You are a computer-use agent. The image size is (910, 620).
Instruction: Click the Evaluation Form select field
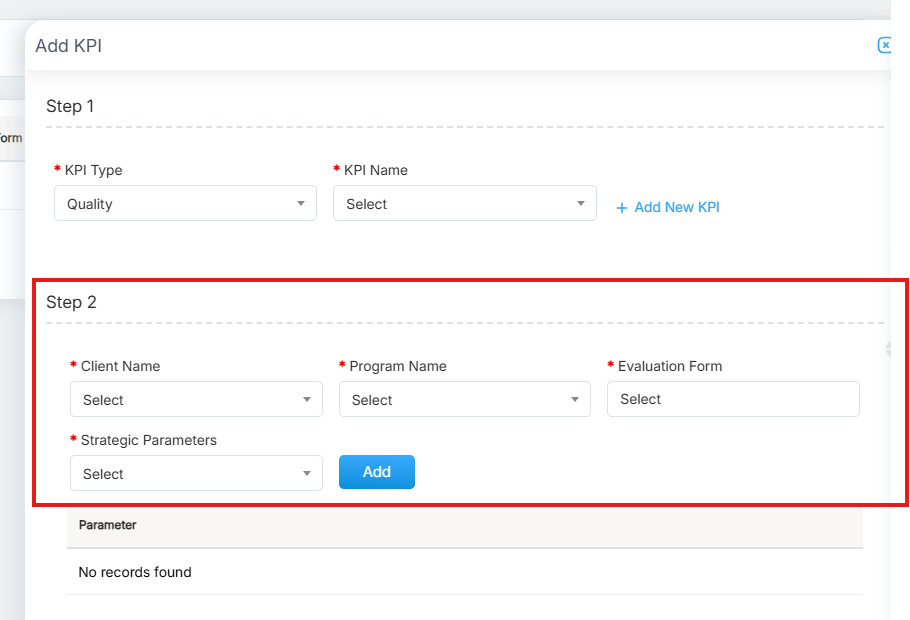click(732, 399)
